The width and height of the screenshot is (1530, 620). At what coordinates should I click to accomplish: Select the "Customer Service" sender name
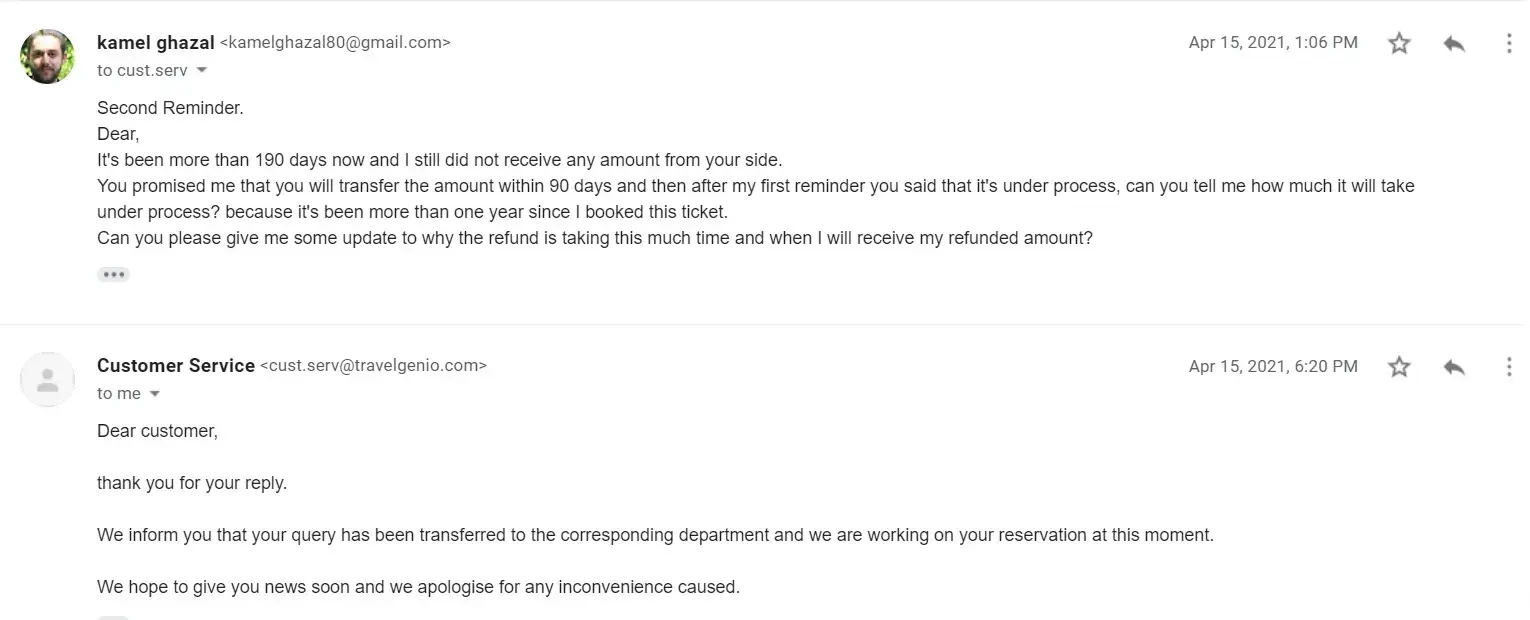pos(175,366)
